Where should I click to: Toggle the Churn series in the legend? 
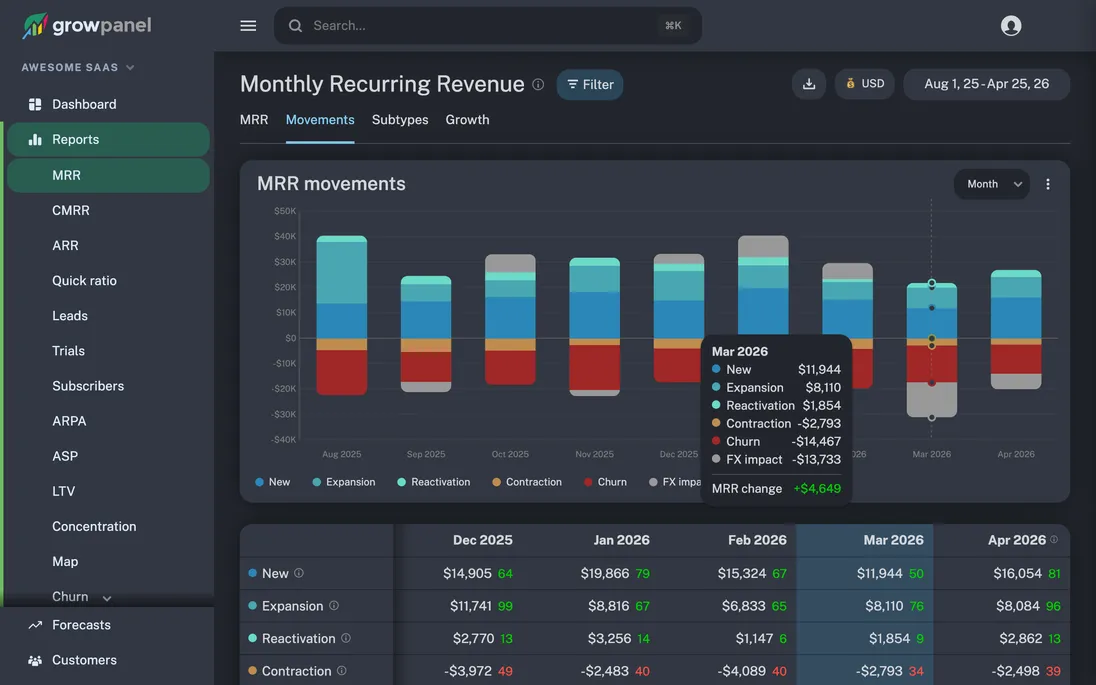click(x=605, y=482)
